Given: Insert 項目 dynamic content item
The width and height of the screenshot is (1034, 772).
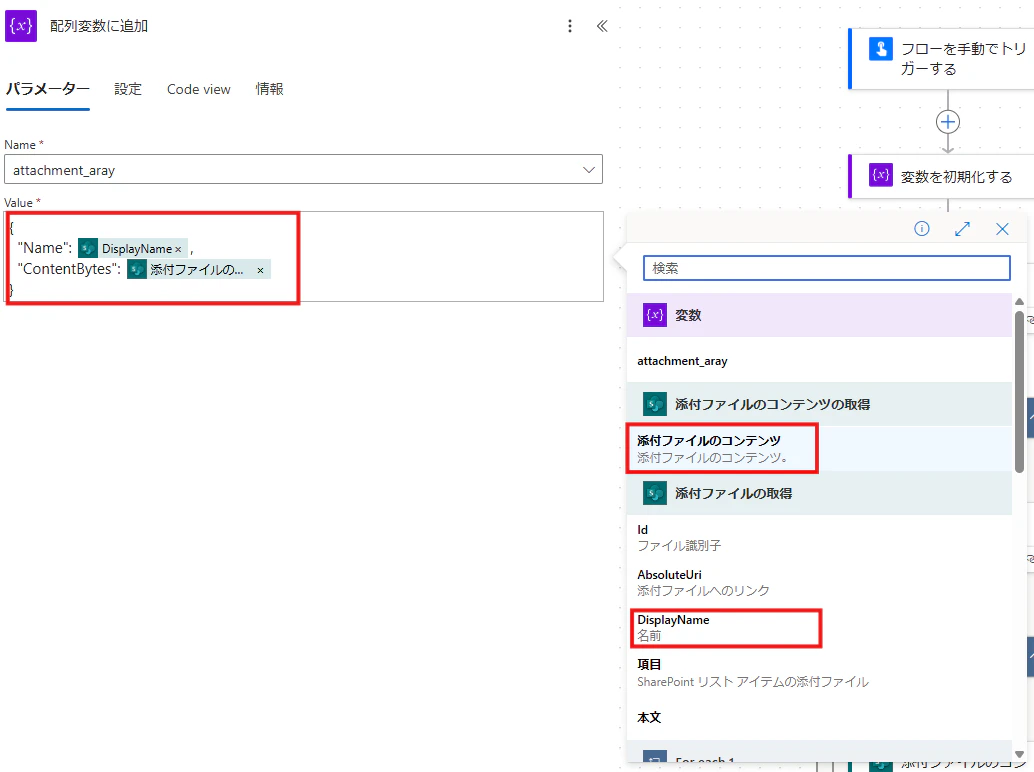Looking at the screenshot, I should click(x=819, y=672).
